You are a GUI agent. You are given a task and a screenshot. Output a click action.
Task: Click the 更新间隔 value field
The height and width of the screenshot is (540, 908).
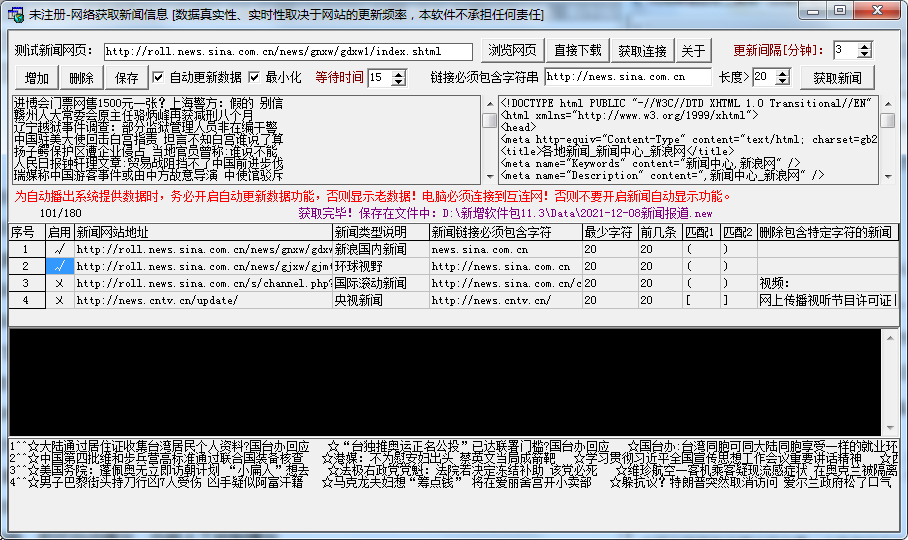pos(845,50)
